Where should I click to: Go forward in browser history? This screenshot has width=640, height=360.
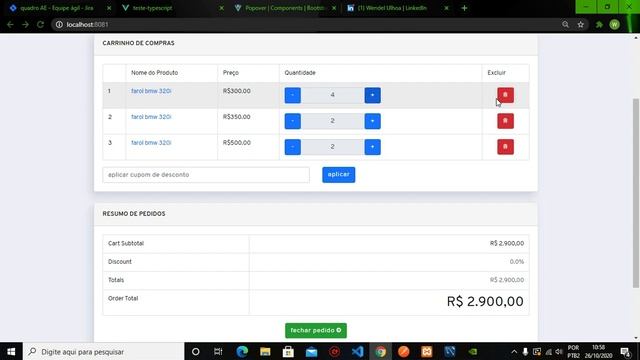coord(25,24)
